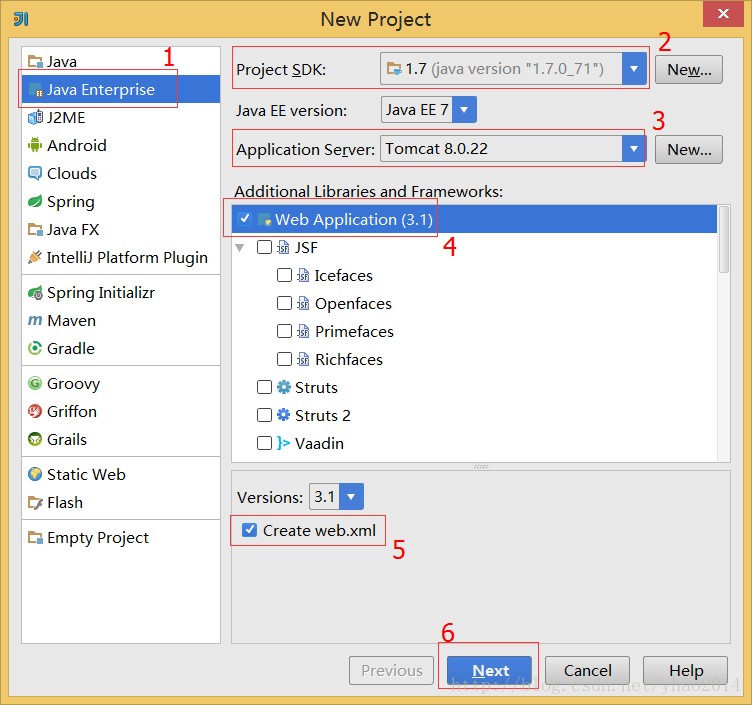Click the Maven m icon

[x=35, y=320]
